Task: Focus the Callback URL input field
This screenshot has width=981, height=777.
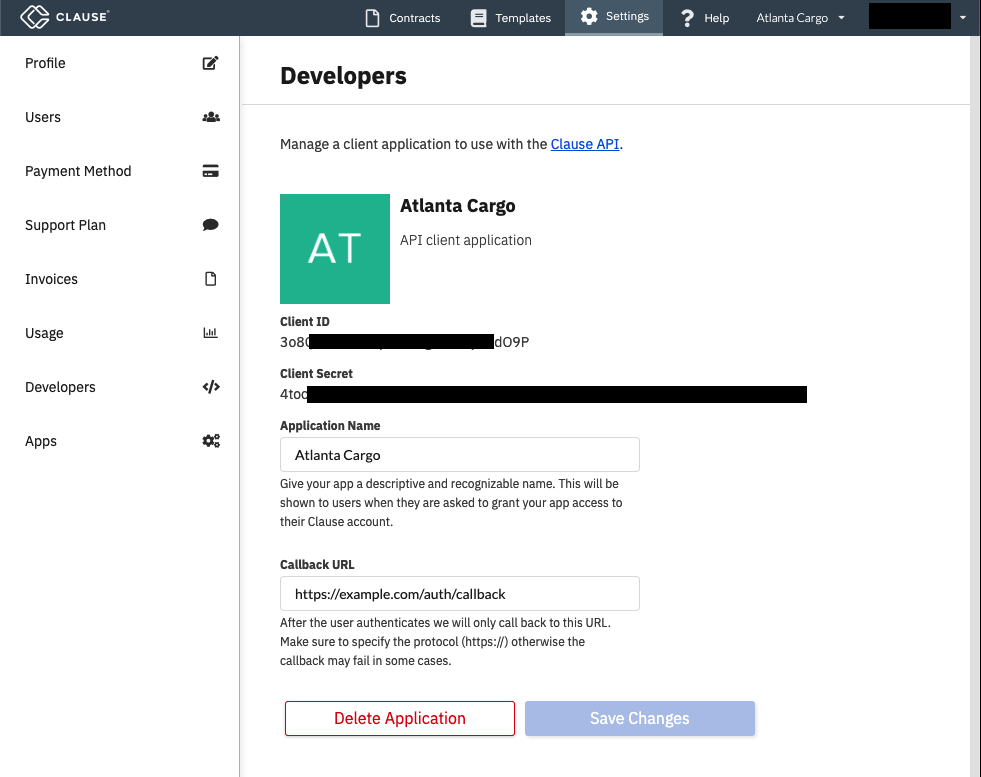Action: [x=460, y=594]
